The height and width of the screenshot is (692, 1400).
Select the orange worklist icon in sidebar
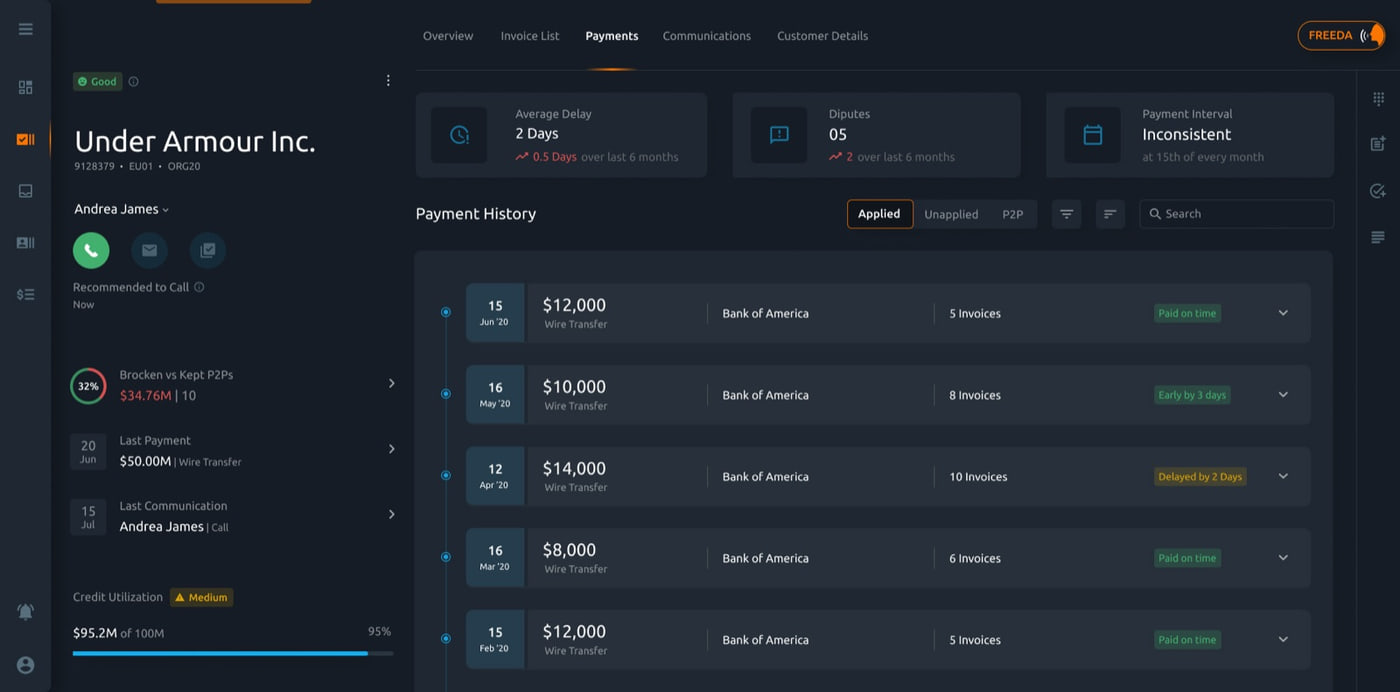[x=26, y=139]
